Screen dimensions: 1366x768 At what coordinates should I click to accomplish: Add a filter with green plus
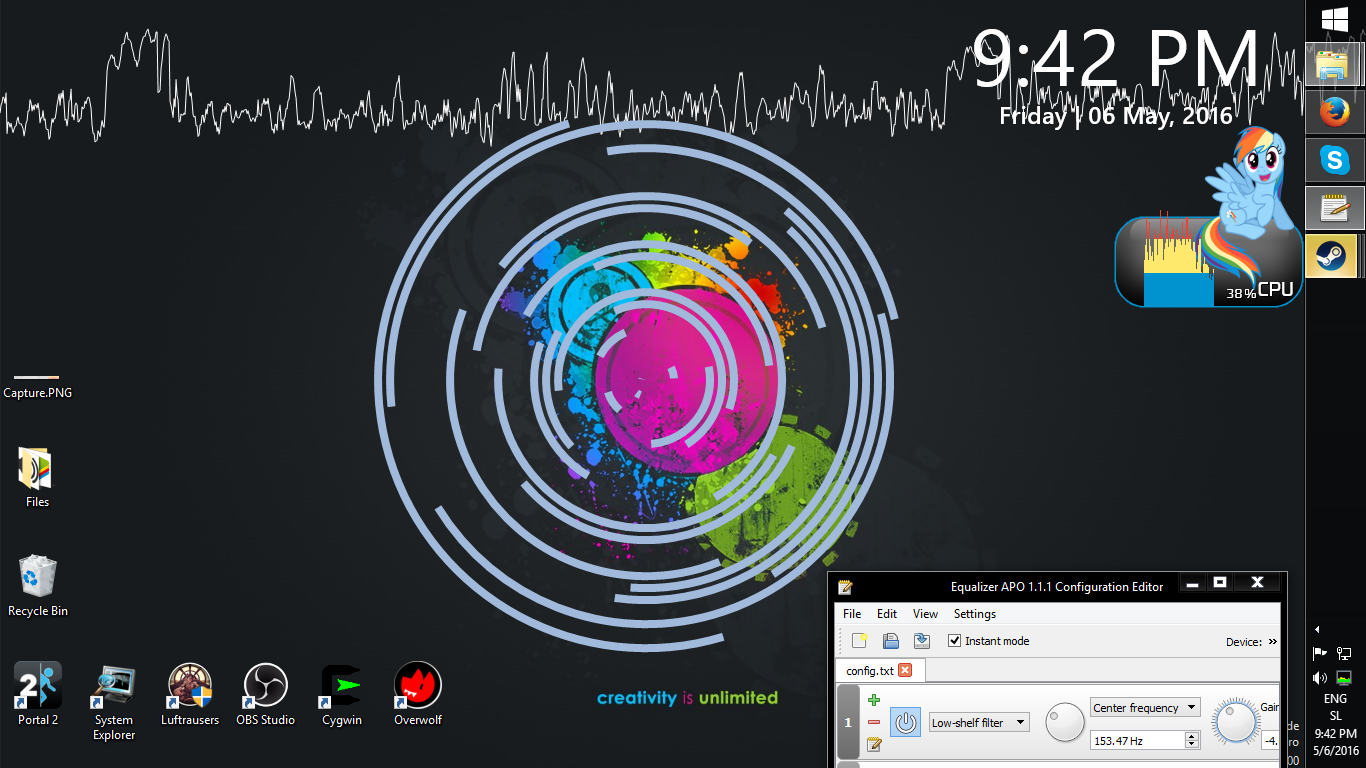coord(874,700)
